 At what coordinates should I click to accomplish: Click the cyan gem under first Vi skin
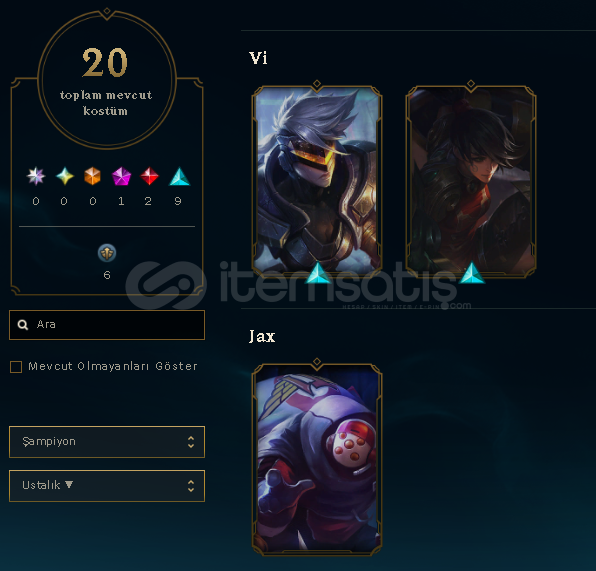pyautogui.click(x=318, y=273)
